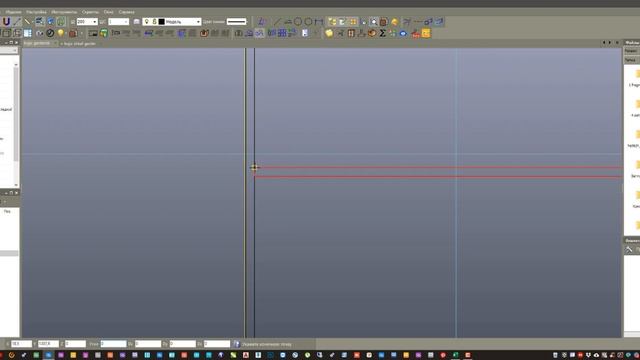640x360 pixels.
Task: Click the red suitcase toolbar icon
Action: point(73,33)
